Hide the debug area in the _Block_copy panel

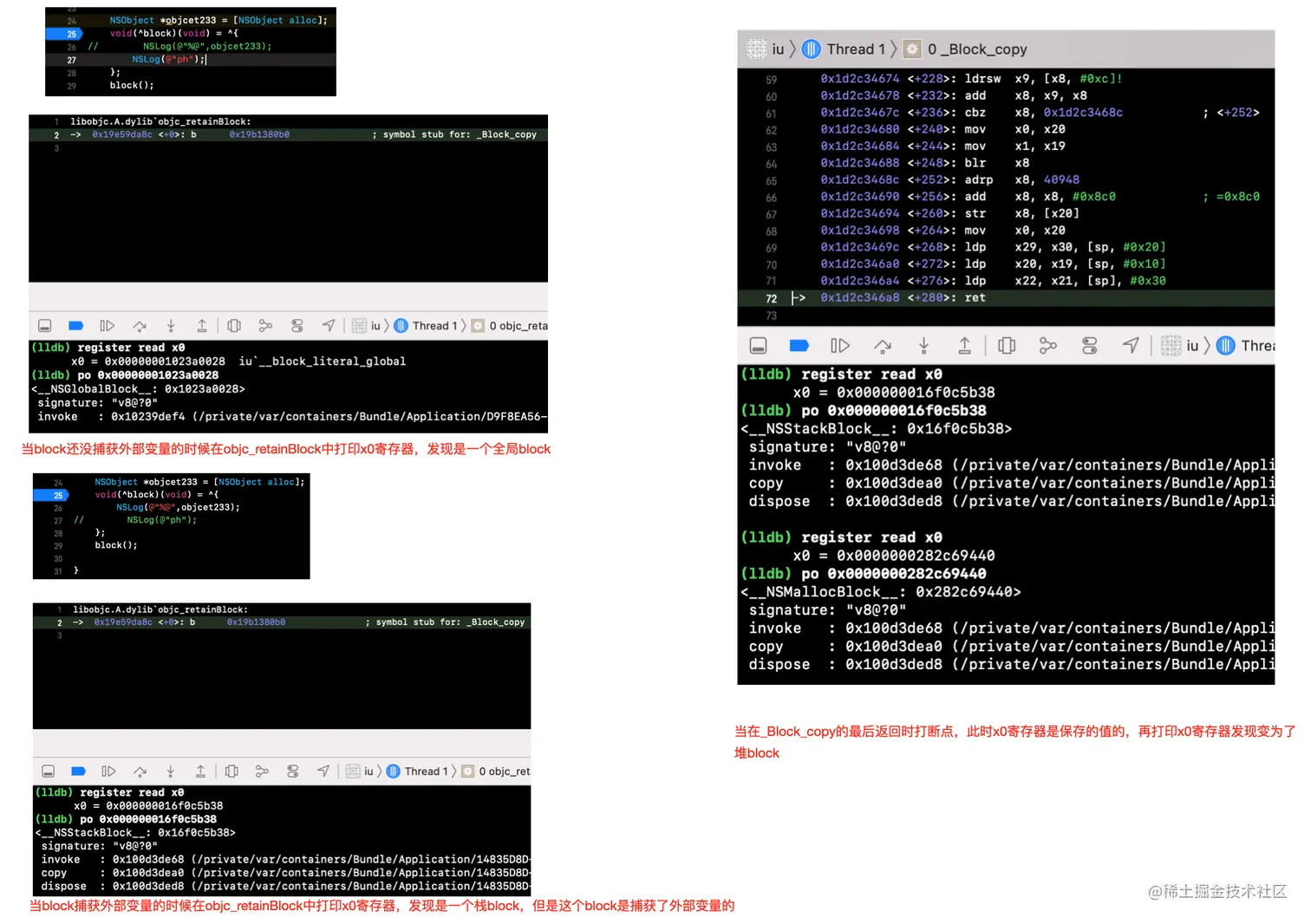(758, 346)
